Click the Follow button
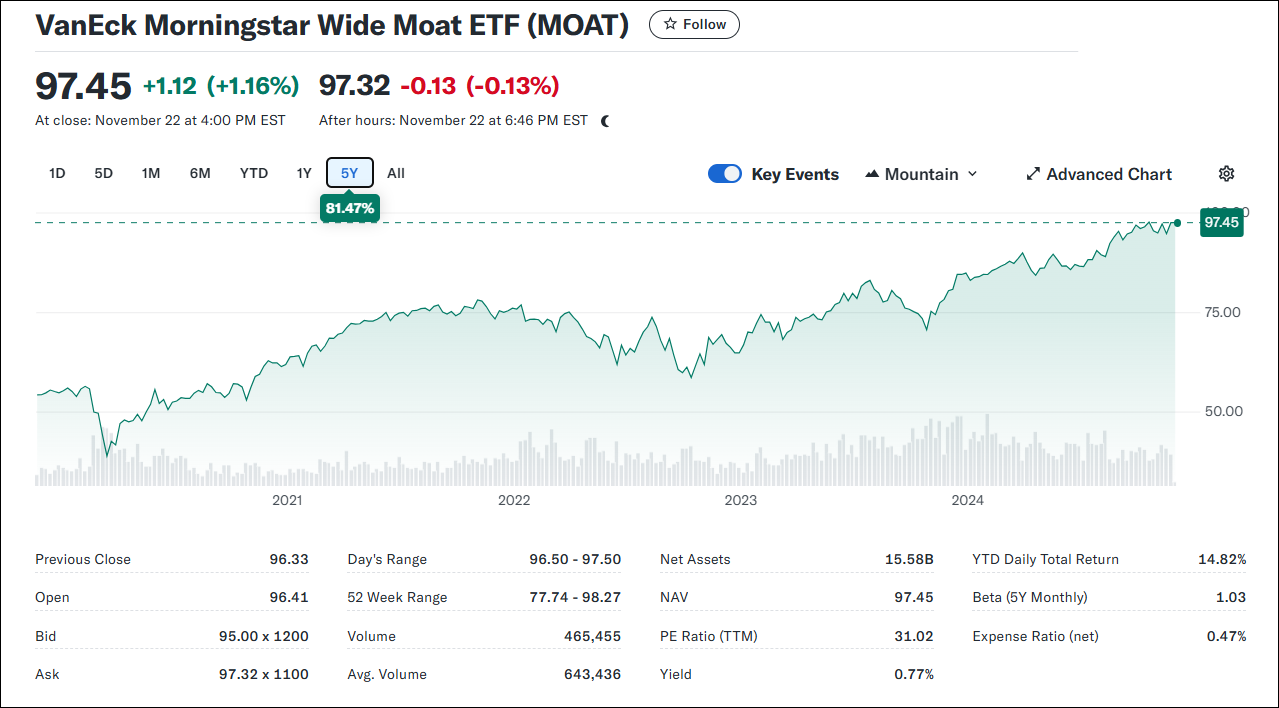The image size is (1279, 708). [694, 24]
